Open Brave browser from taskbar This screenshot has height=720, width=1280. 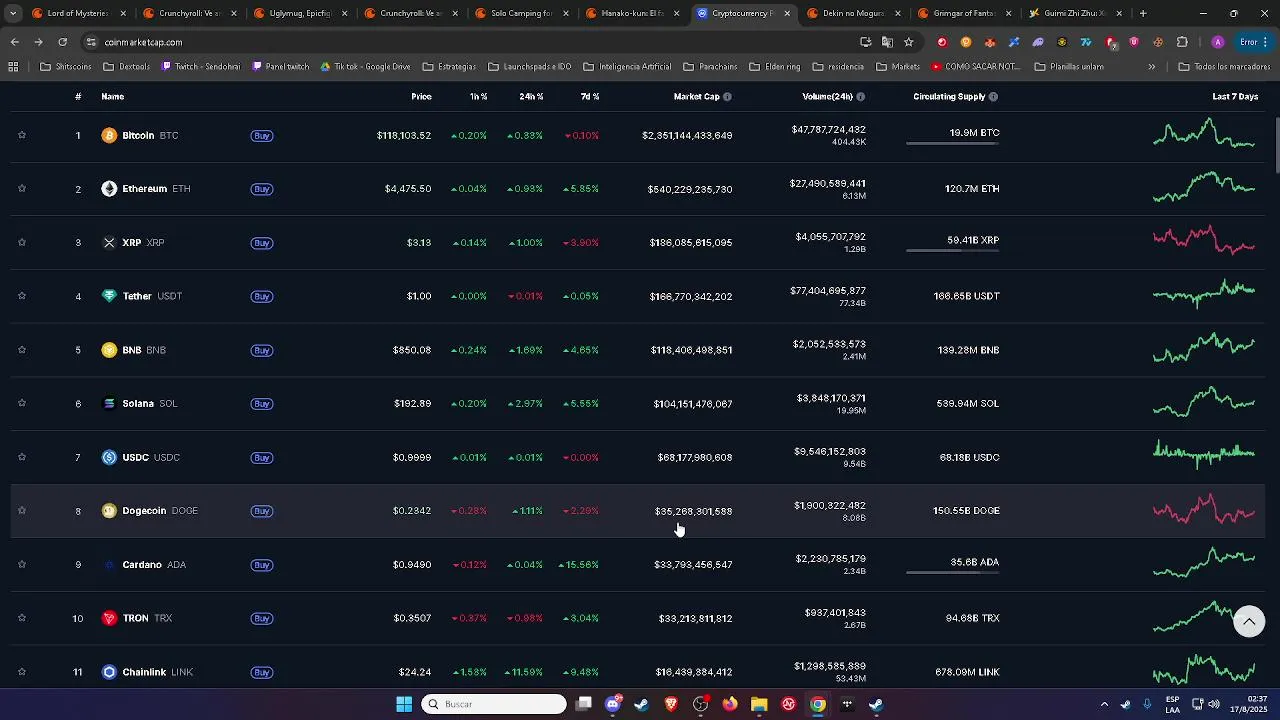671,704
